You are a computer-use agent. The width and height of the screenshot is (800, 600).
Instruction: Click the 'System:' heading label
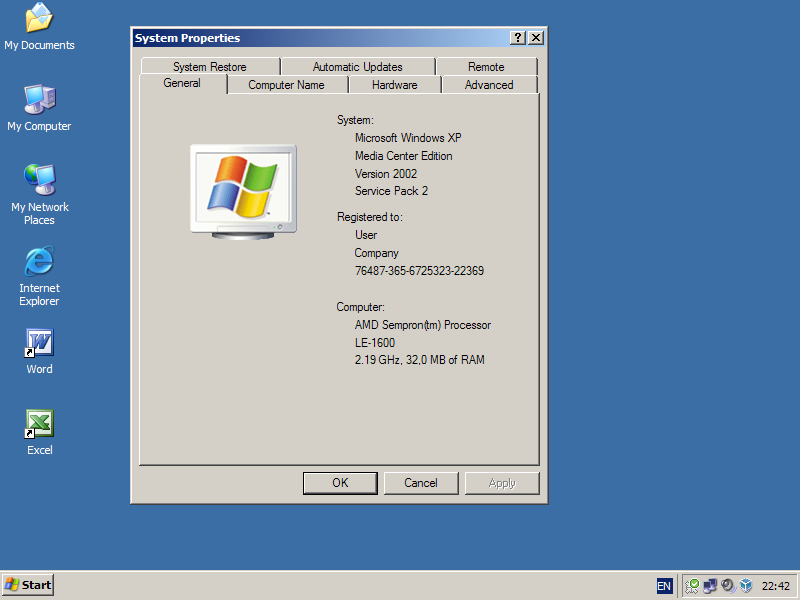click(355, 120)
